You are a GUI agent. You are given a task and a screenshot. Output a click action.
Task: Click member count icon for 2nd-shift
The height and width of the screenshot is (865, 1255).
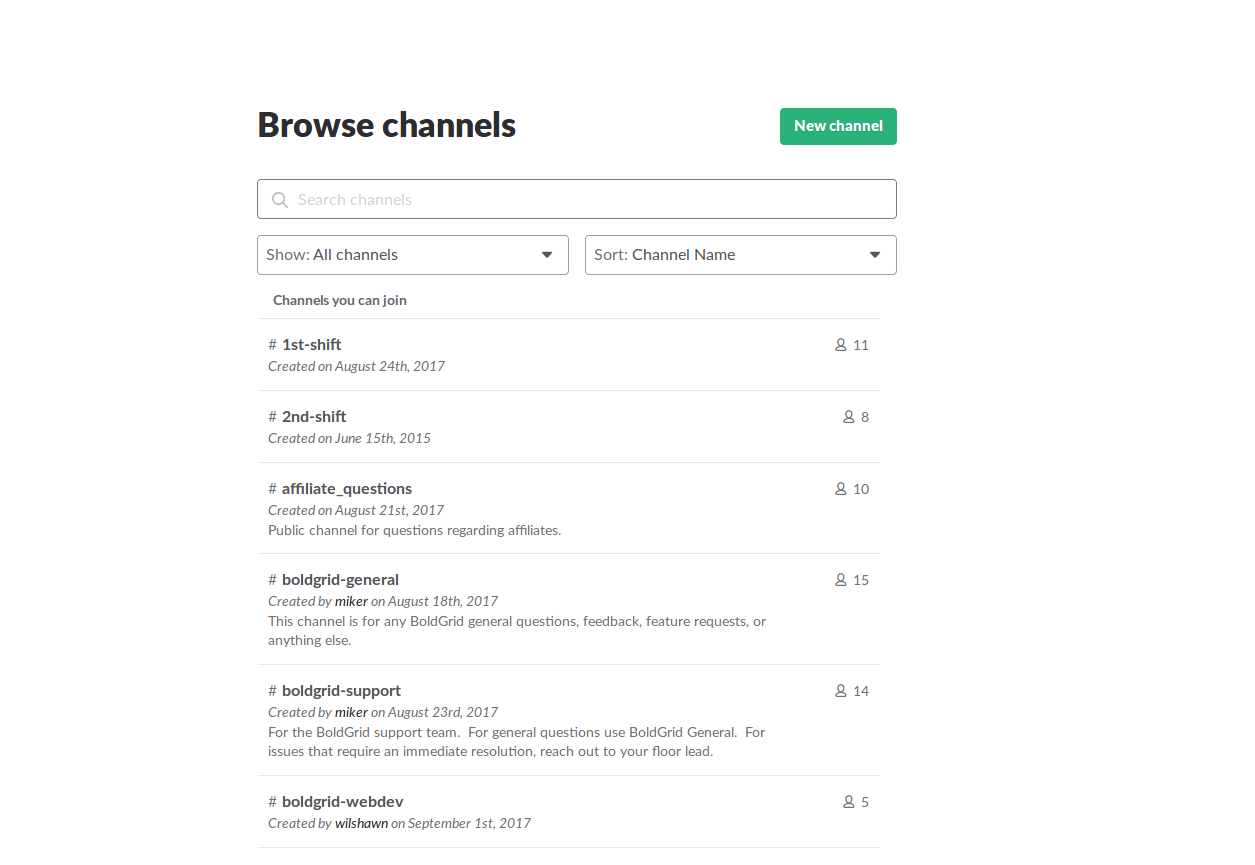click(849, 417)
